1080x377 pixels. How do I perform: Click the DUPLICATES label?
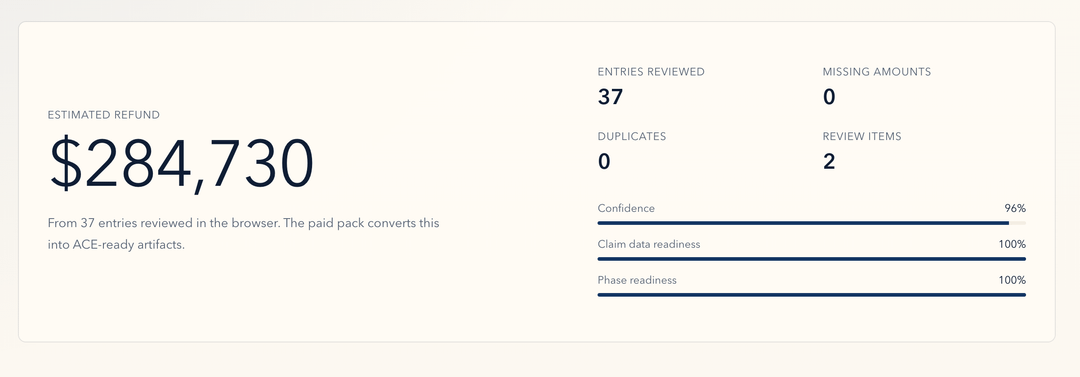click(x=632, y=136)
